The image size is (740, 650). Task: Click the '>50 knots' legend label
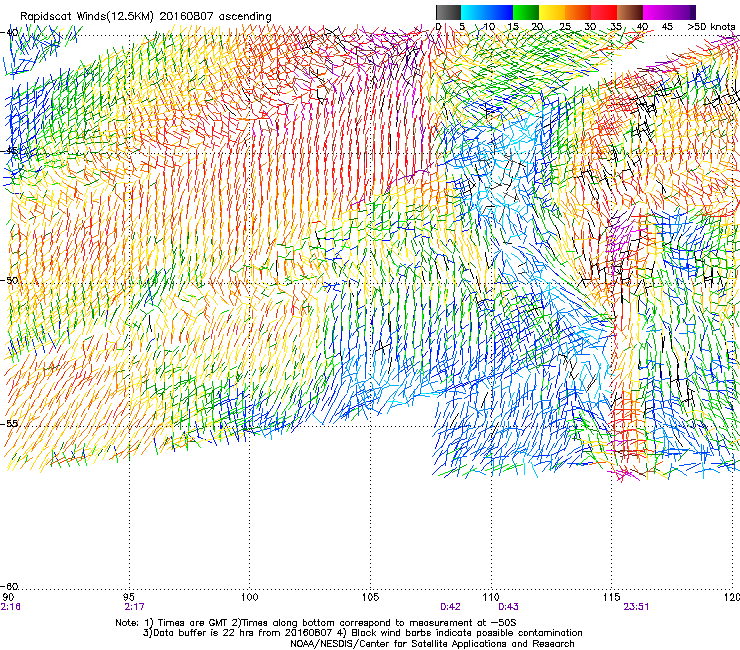(x=711, y=26)
